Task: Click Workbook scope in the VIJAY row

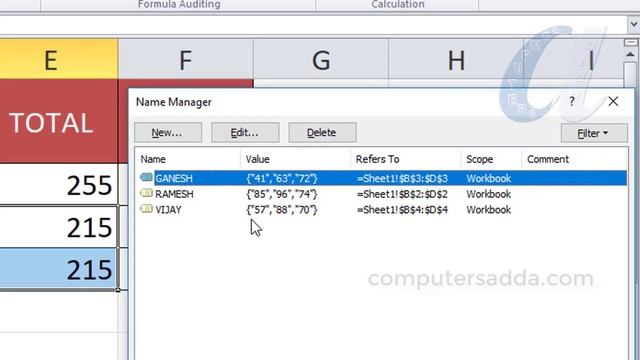Action: 489,209
